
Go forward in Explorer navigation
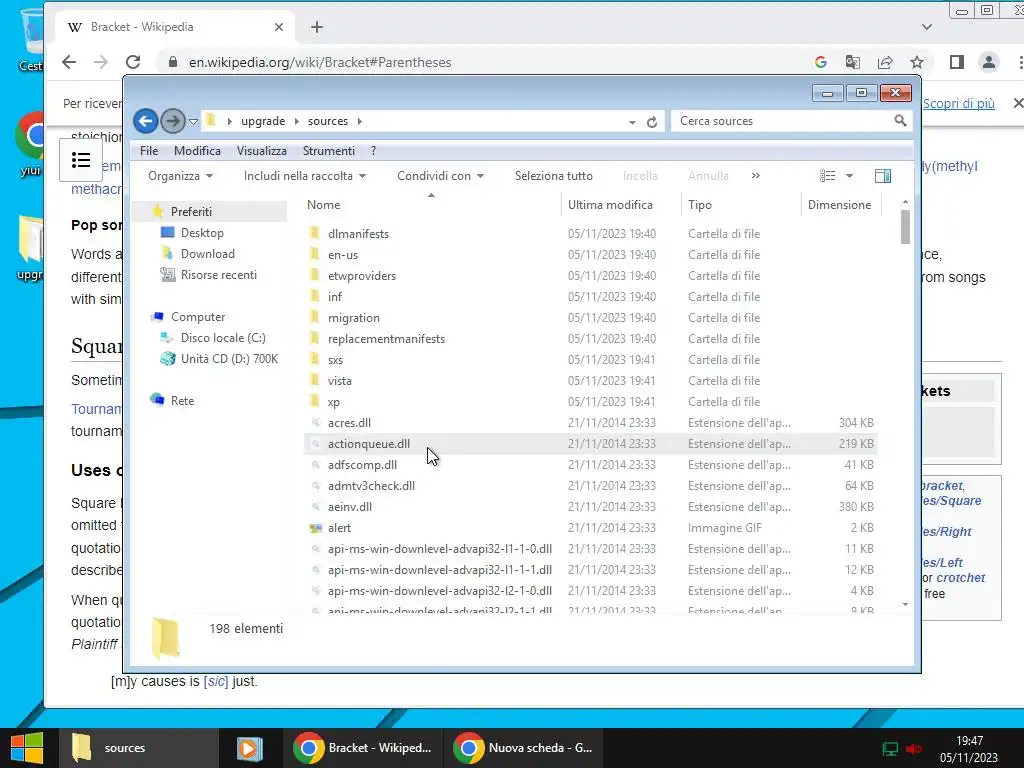pos(172,121)
